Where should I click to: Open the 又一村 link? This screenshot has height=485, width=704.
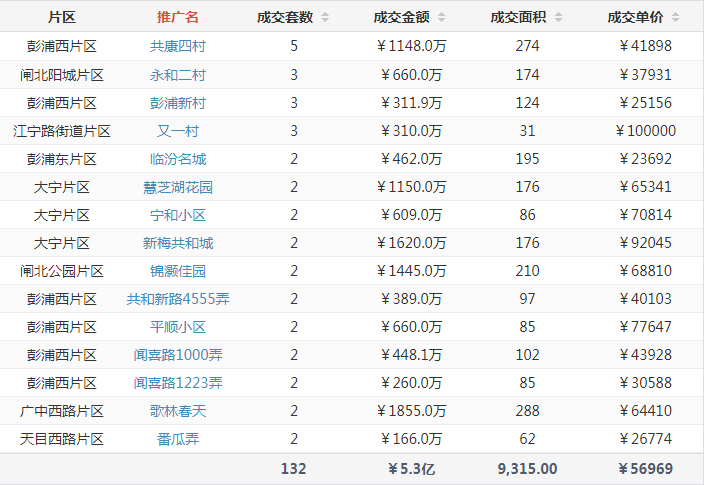point(178,131)
